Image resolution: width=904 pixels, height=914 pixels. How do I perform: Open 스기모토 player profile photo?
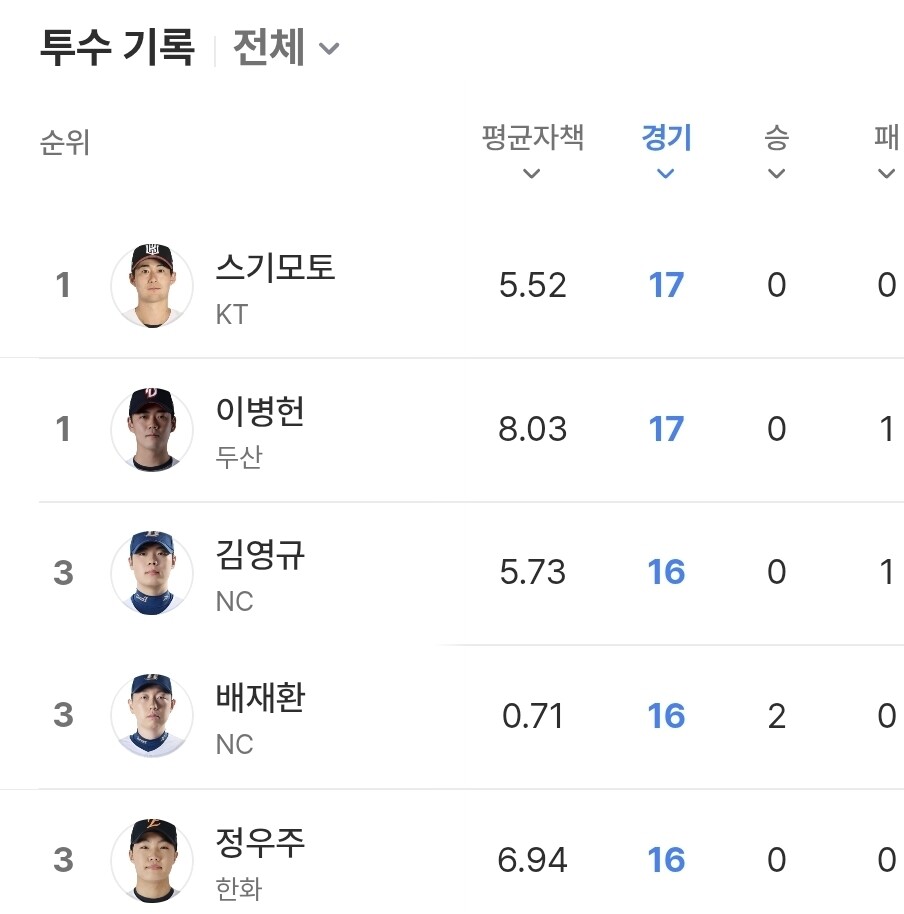(x=152, y=286)
